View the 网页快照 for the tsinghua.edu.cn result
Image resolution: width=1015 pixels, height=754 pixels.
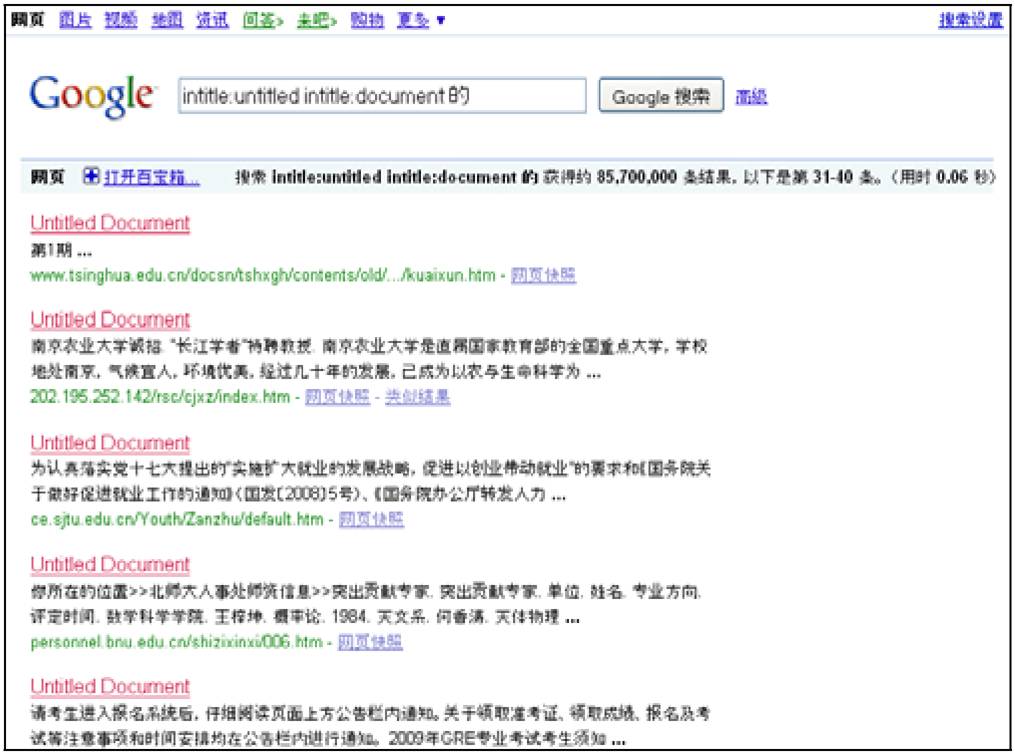tap(543, 275)
